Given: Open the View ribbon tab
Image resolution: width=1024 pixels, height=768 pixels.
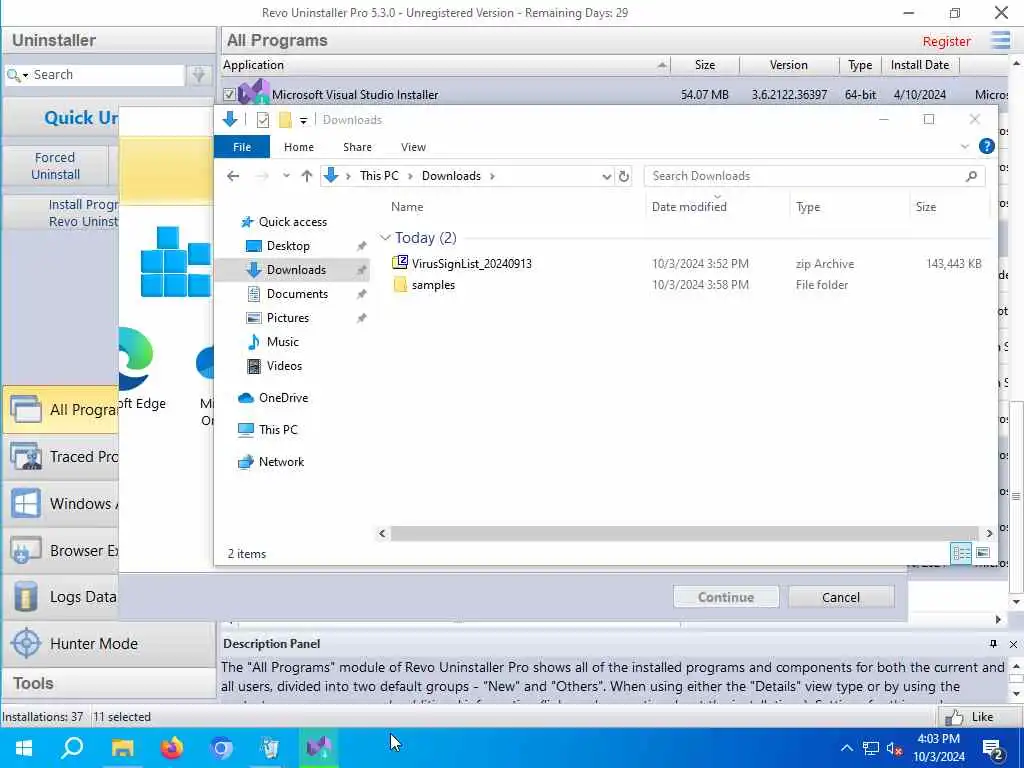Looking at the screenshot, I should pyautogui.click(x=413, y=147).
